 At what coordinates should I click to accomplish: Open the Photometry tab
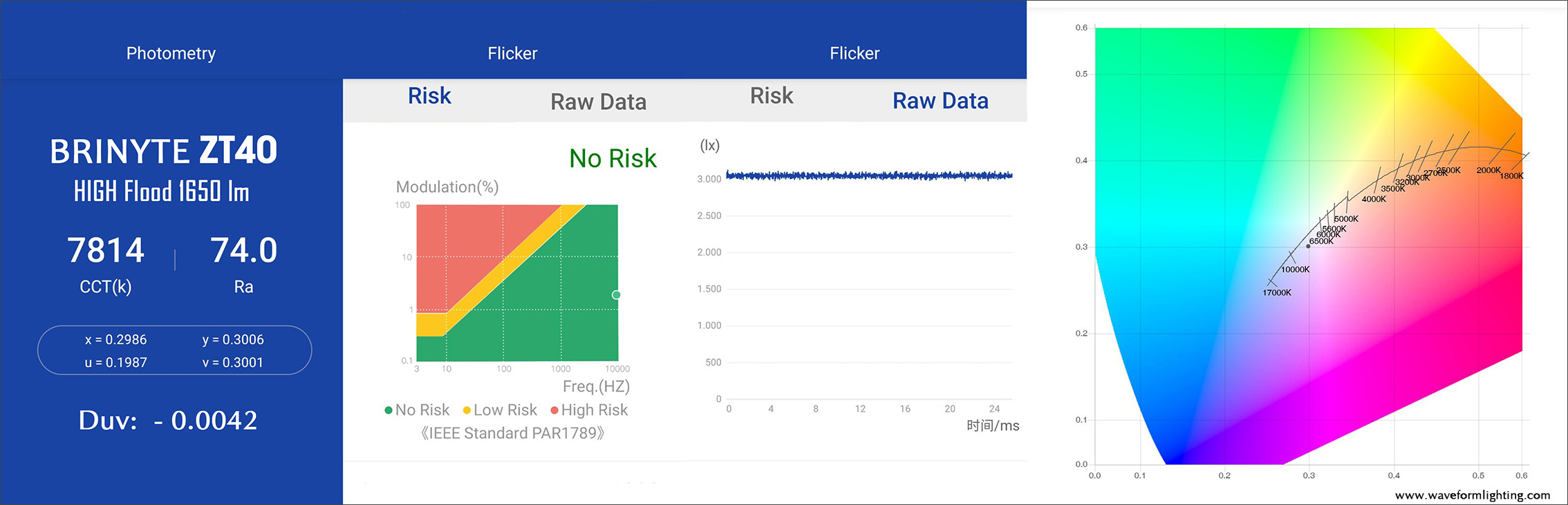tap(171, 53)
